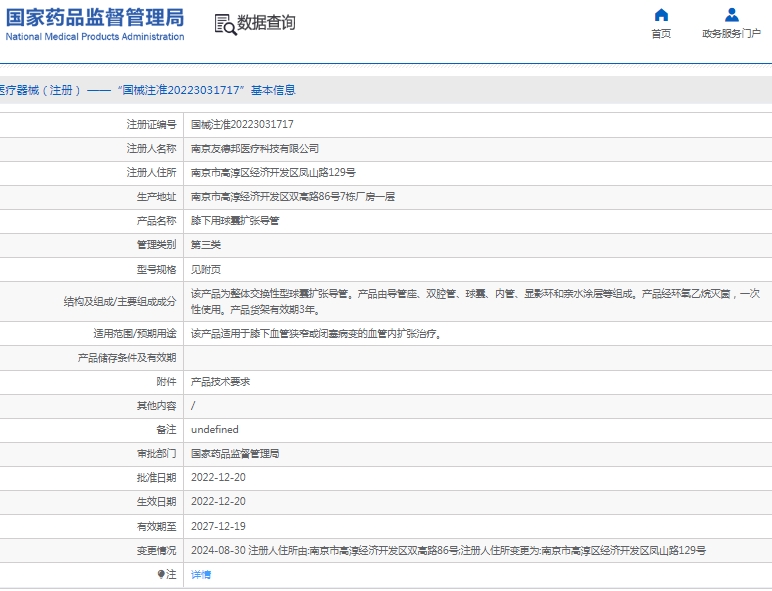This screenshot has height=591, width=772.
Task: Click the 首页 label under home icon
Action: (x=661, y=33)
